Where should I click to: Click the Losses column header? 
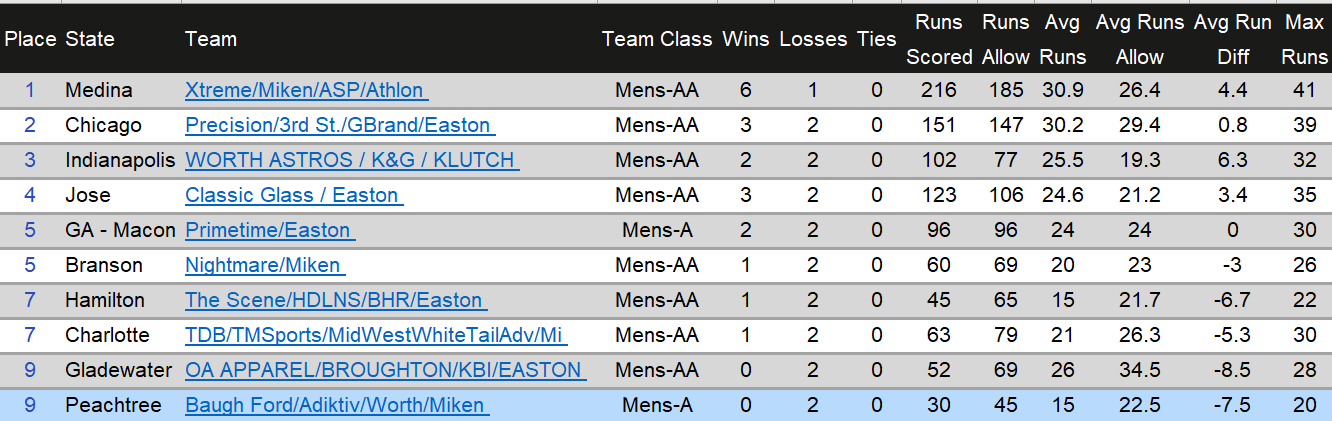click(813, 39)
